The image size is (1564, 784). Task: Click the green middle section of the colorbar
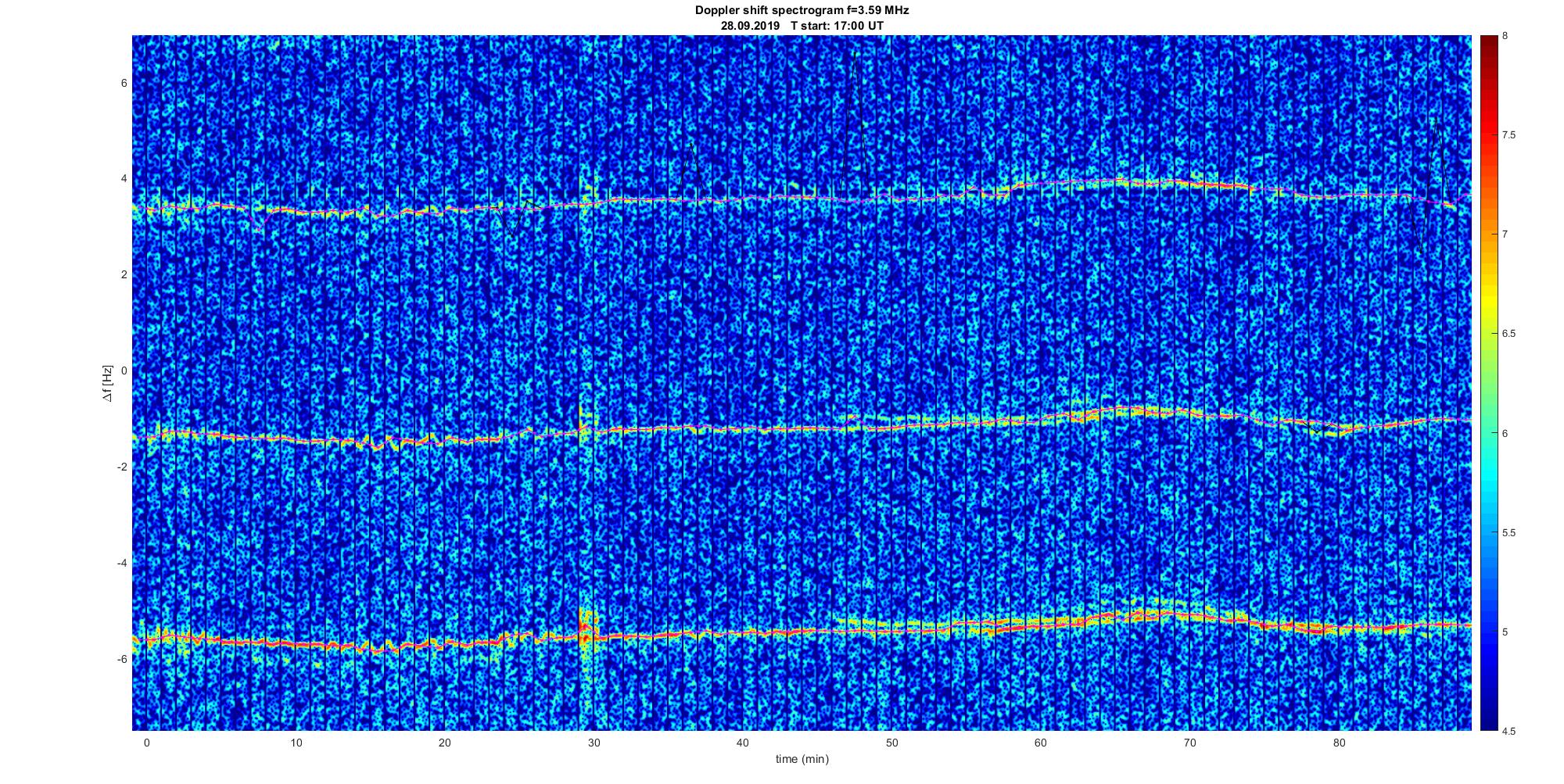(1489, 383)
